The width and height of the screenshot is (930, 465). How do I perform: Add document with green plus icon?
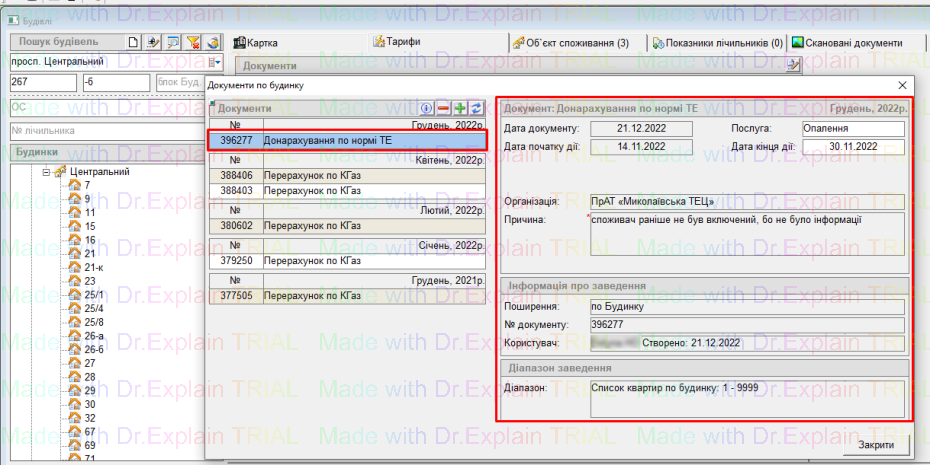[460, 108]
